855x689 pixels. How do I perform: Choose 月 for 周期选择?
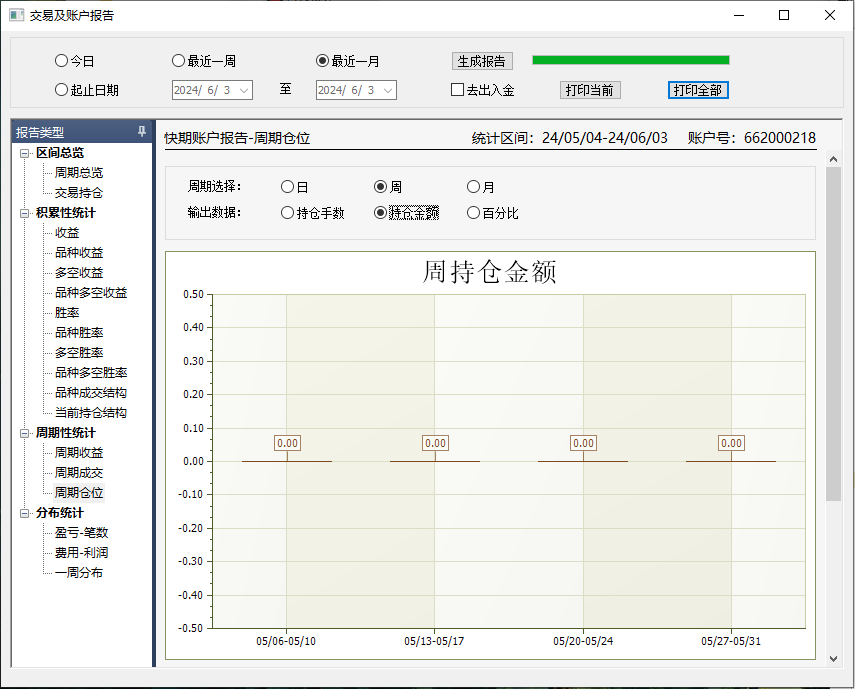click(x=474, y=187)
